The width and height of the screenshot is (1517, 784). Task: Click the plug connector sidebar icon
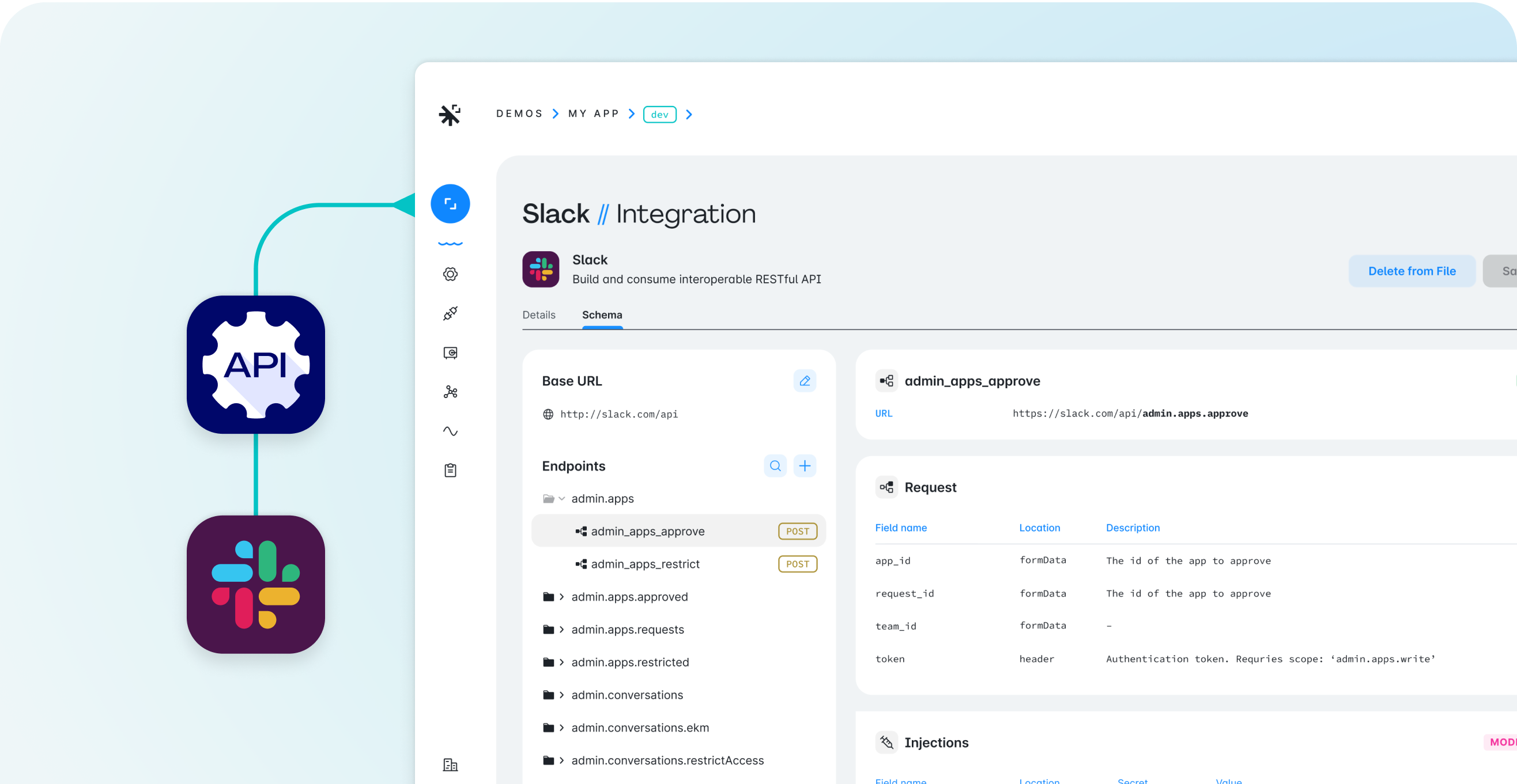point(450,313)
